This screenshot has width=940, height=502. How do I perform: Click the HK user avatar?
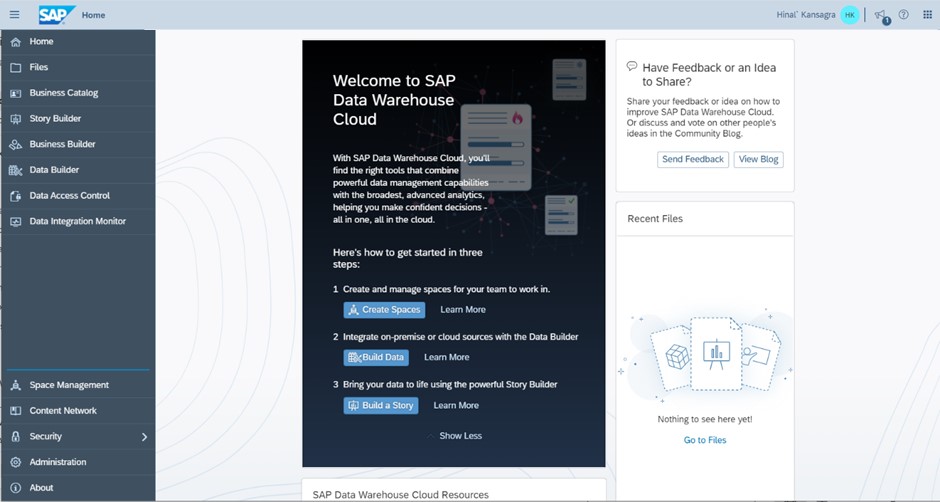(849, 15)
